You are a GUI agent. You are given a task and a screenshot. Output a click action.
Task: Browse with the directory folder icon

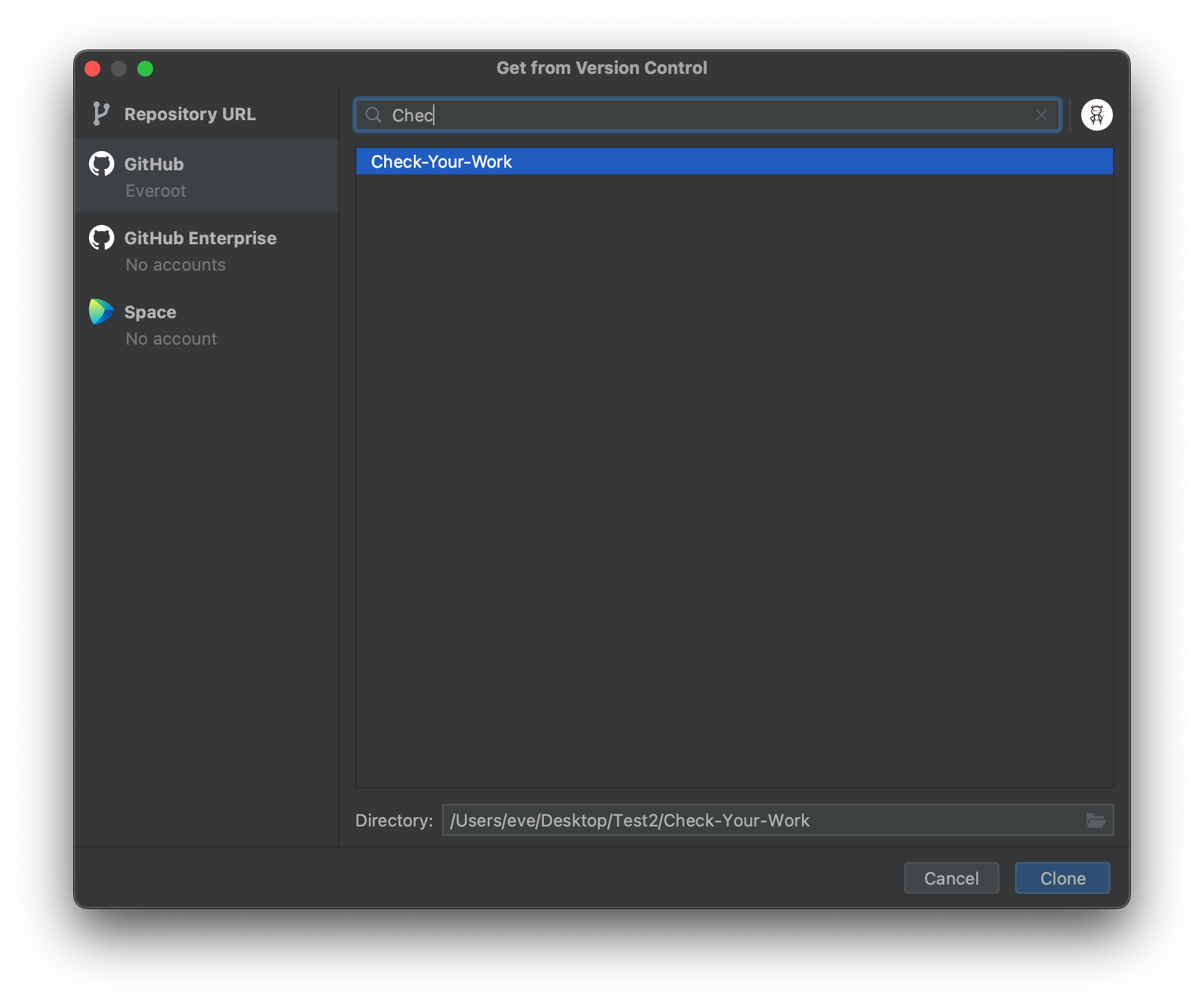pyautogui.click(x=1096, y=821)
